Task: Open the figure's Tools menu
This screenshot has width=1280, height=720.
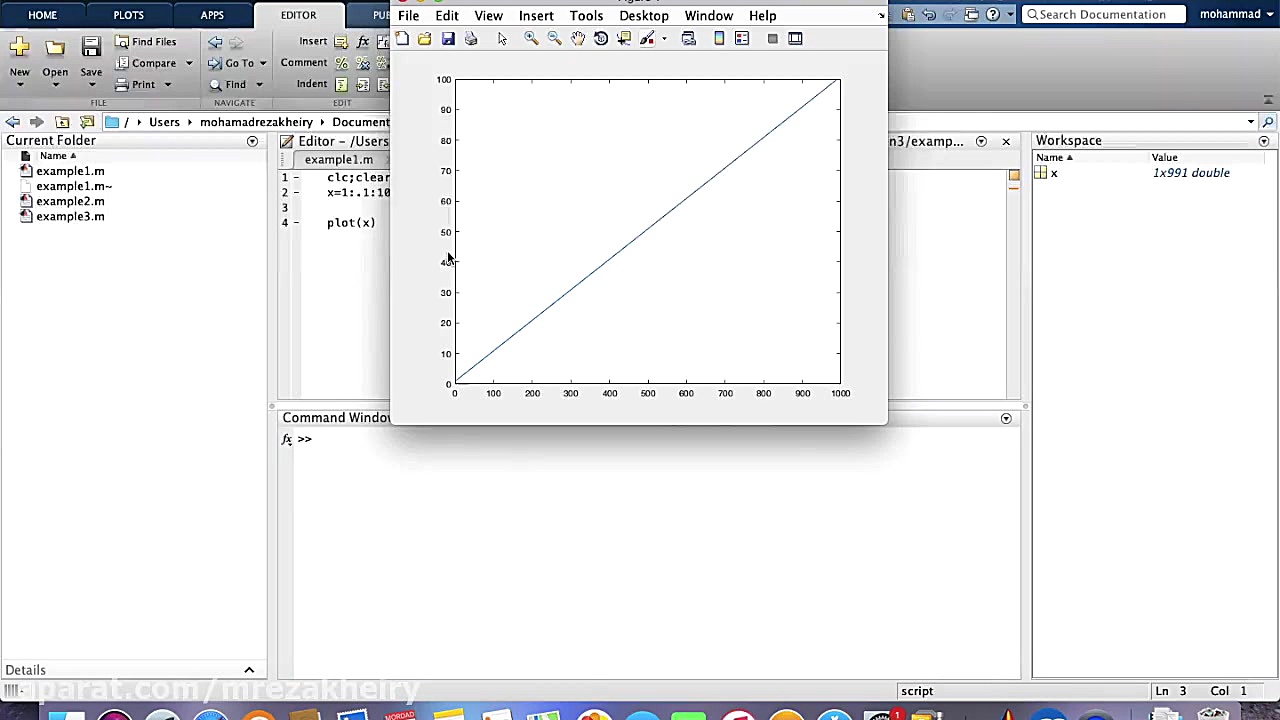Action: (x=586, y=16)
